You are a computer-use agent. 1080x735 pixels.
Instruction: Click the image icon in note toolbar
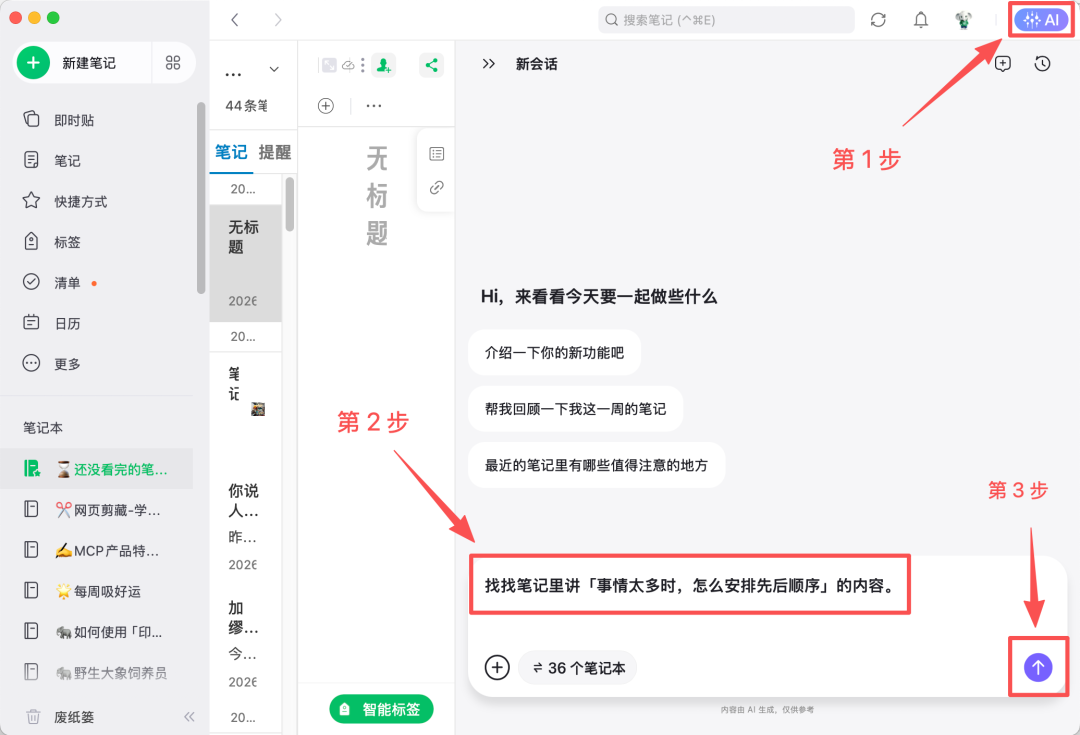coord(329,65)
